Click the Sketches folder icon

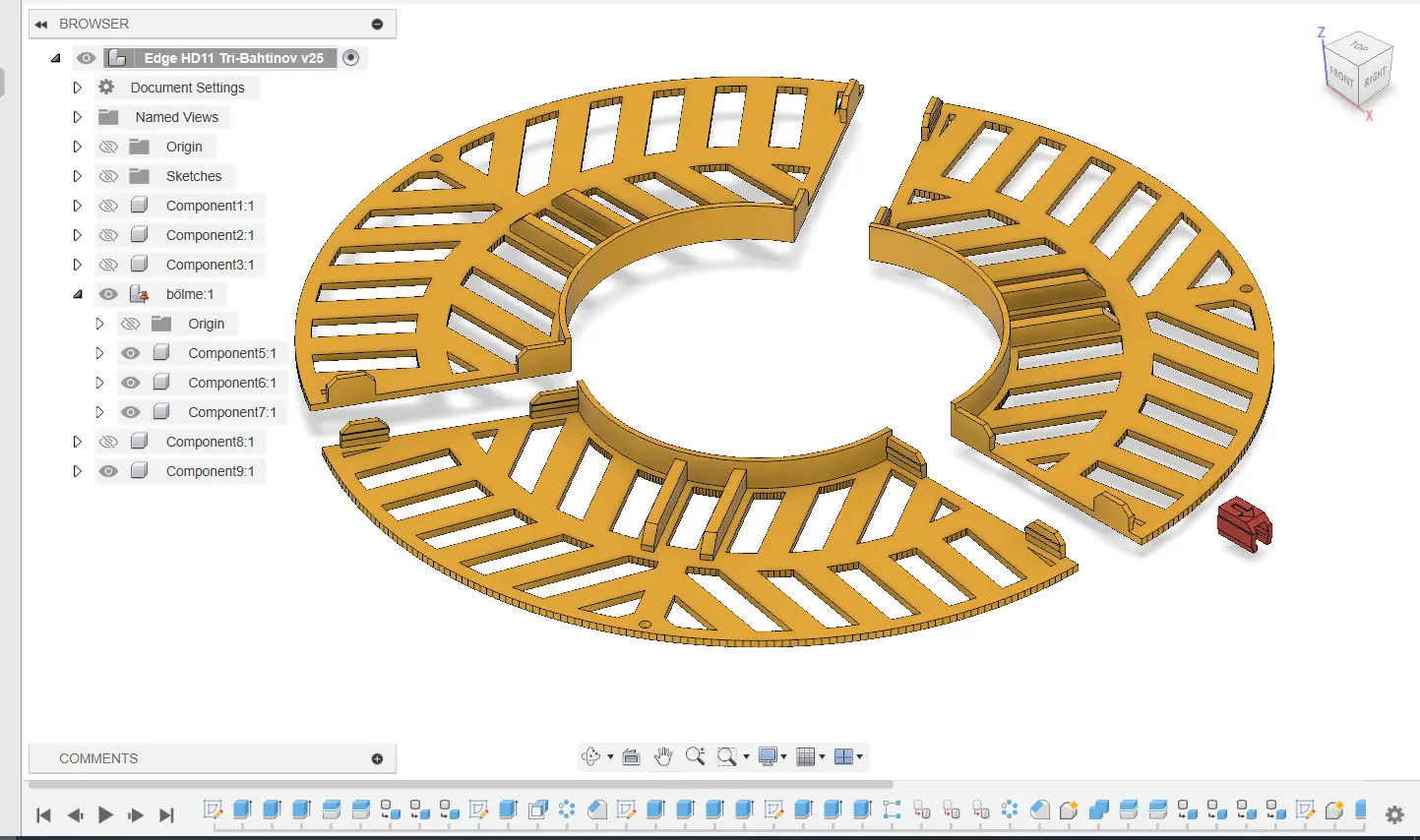pyautogui.click(x=140, y=176)
